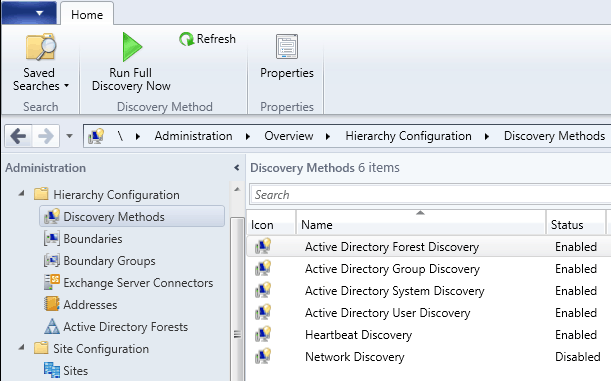Image resolution: width=611 pixels, height=381 pixels.
Task: Expand breadcrumb arrow after Hierarchy Configuration
Action: click(487, 136)
